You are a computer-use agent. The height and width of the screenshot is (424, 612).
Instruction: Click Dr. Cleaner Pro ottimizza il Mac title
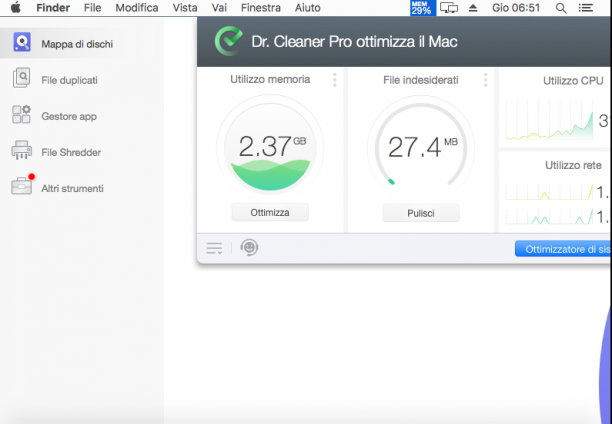pos(354,42)
